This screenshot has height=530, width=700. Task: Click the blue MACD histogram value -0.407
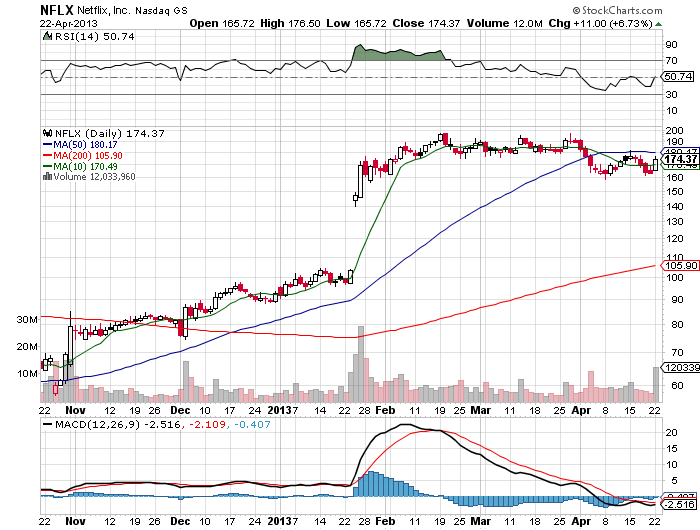[252, 425]
